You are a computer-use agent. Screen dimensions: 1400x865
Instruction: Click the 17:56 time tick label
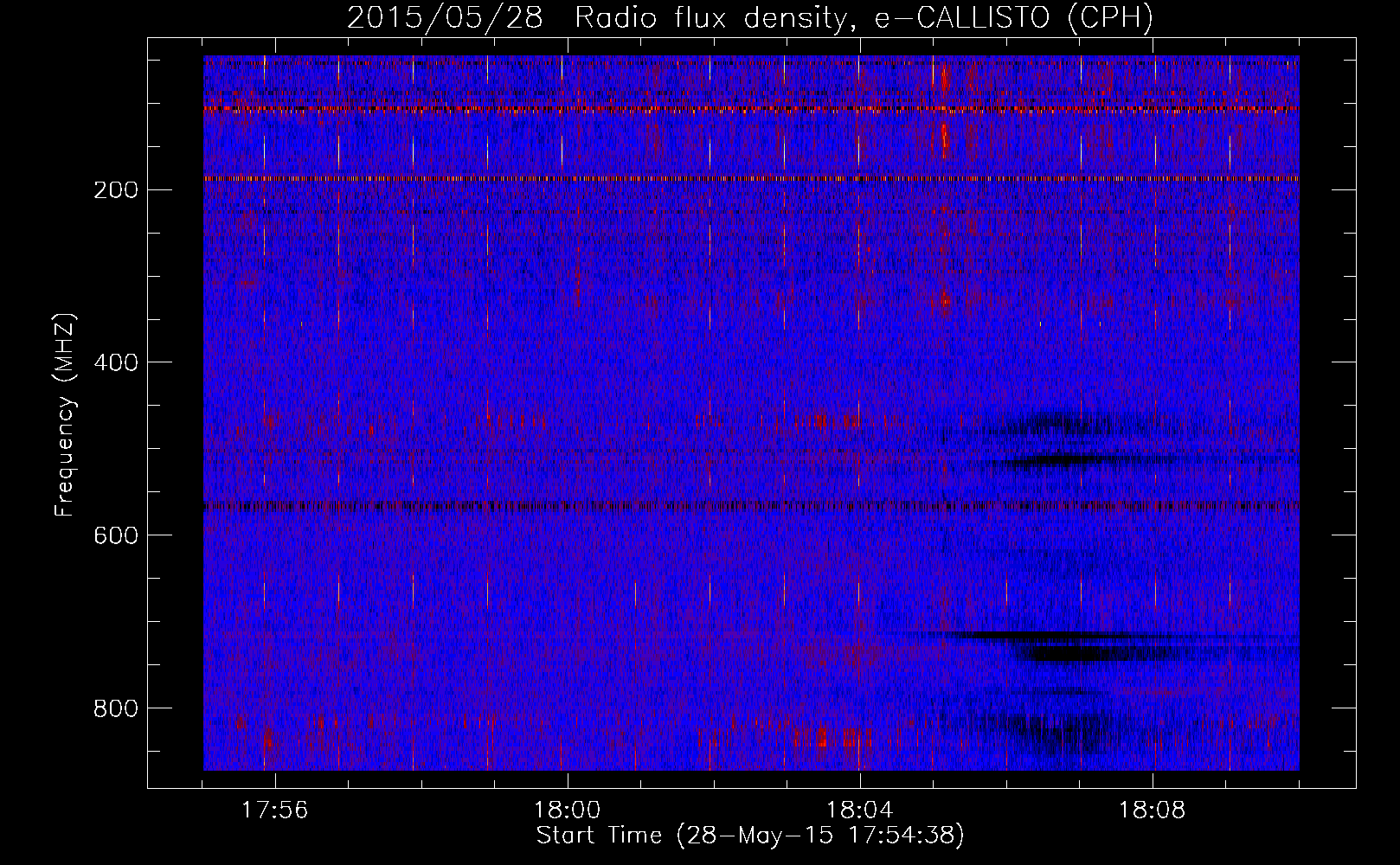coord(275,811)
